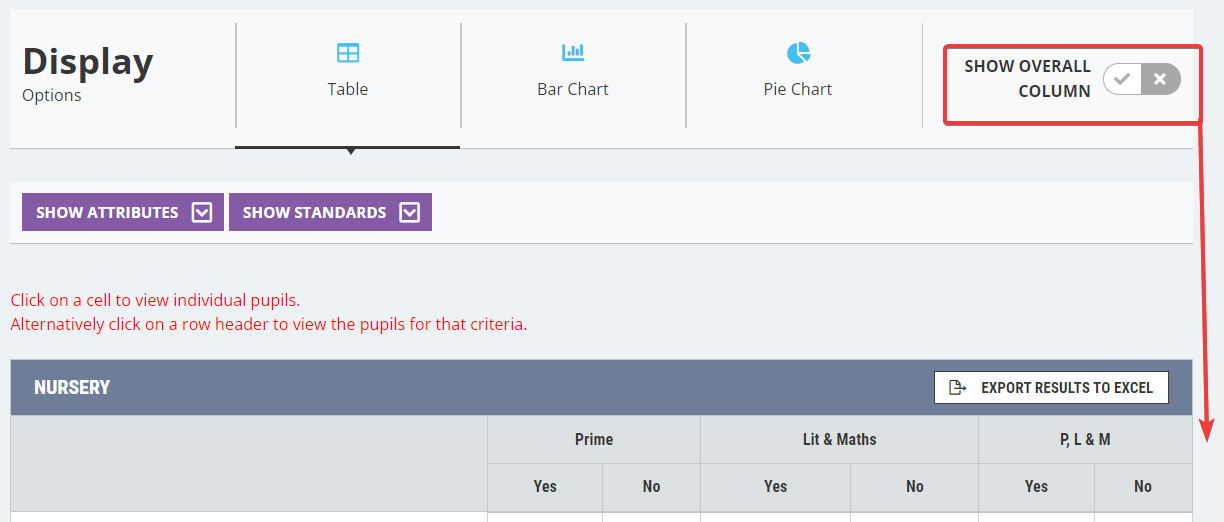1224x522 pixels.
Task: Click the Yes subheader under Prime
Action: click(x=545, y=487)
